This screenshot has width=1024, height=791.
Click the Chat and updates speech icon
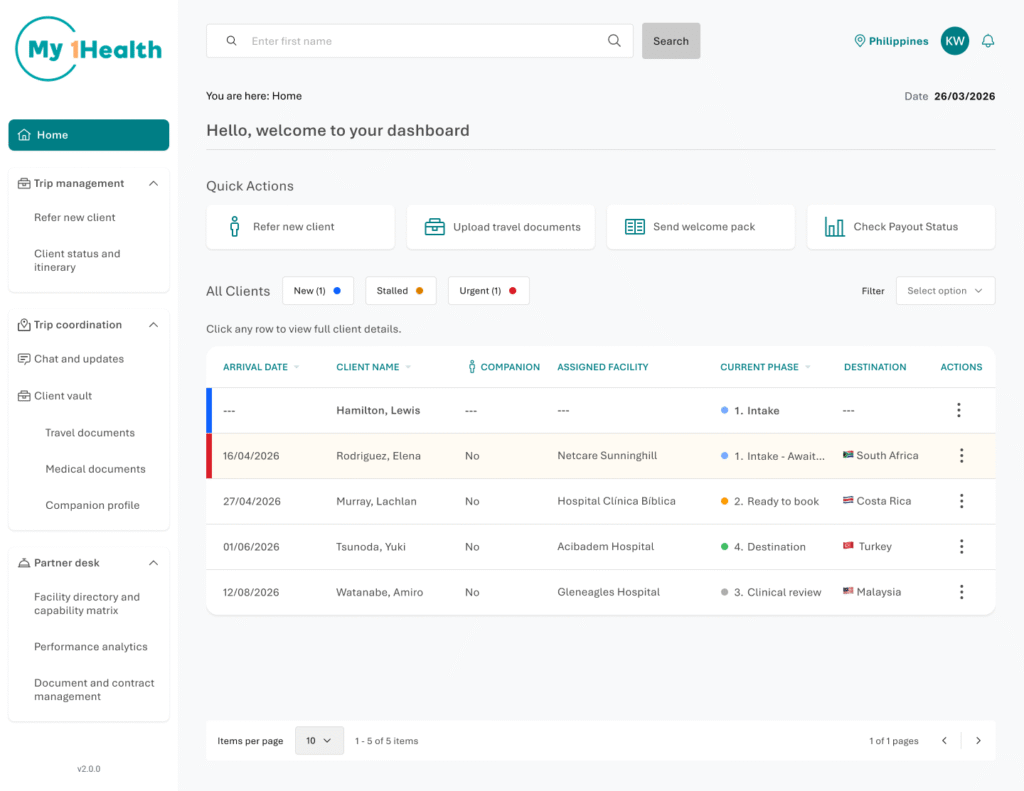pyautogui.click(x=24, y=359)
